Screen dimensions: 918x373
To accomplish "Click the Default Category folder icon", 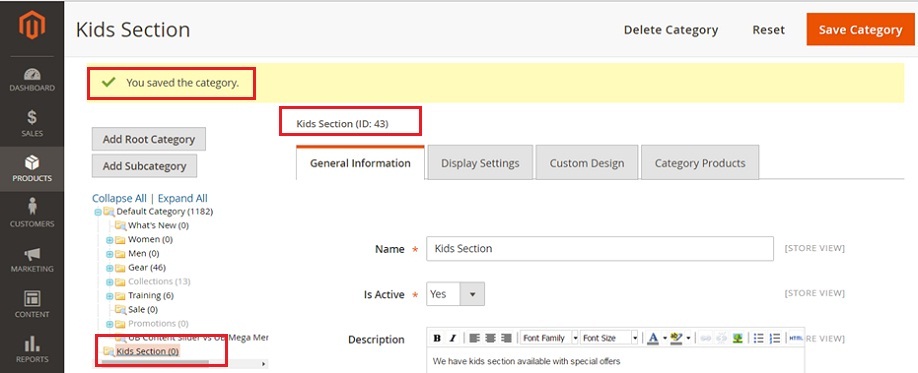I will pyautogui.click(x=109, y=211).
